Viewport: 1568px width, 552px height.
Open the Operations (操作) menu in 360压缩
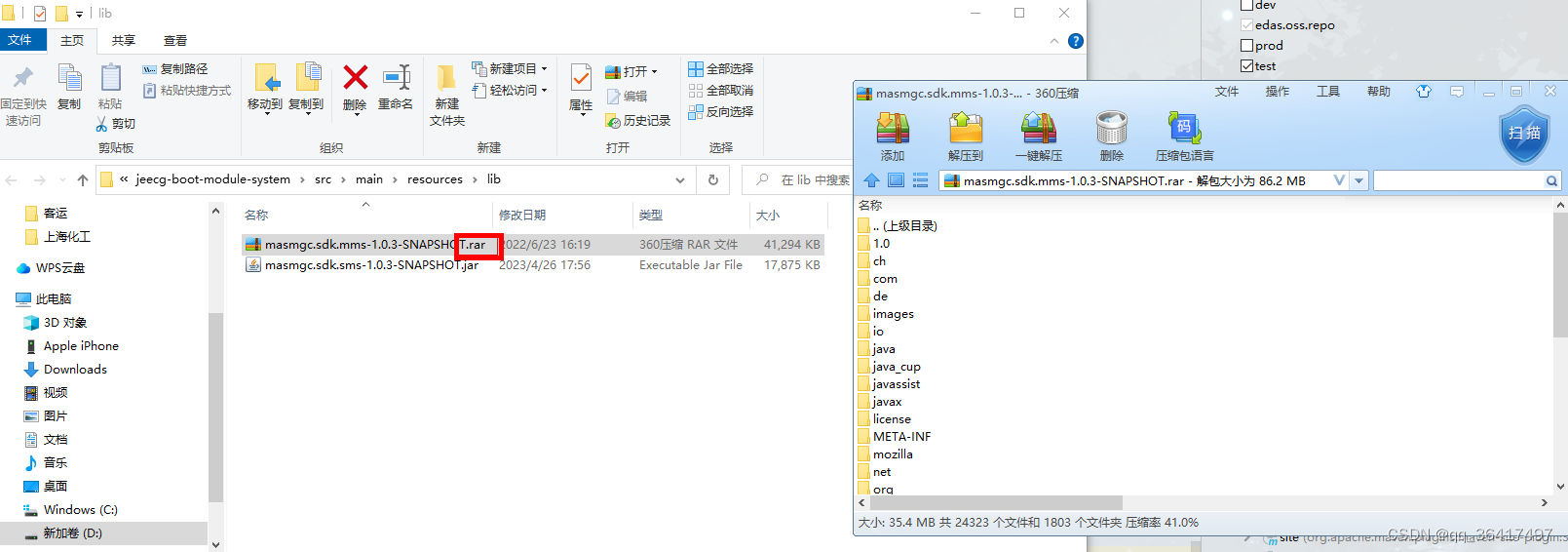(1278, 92)
